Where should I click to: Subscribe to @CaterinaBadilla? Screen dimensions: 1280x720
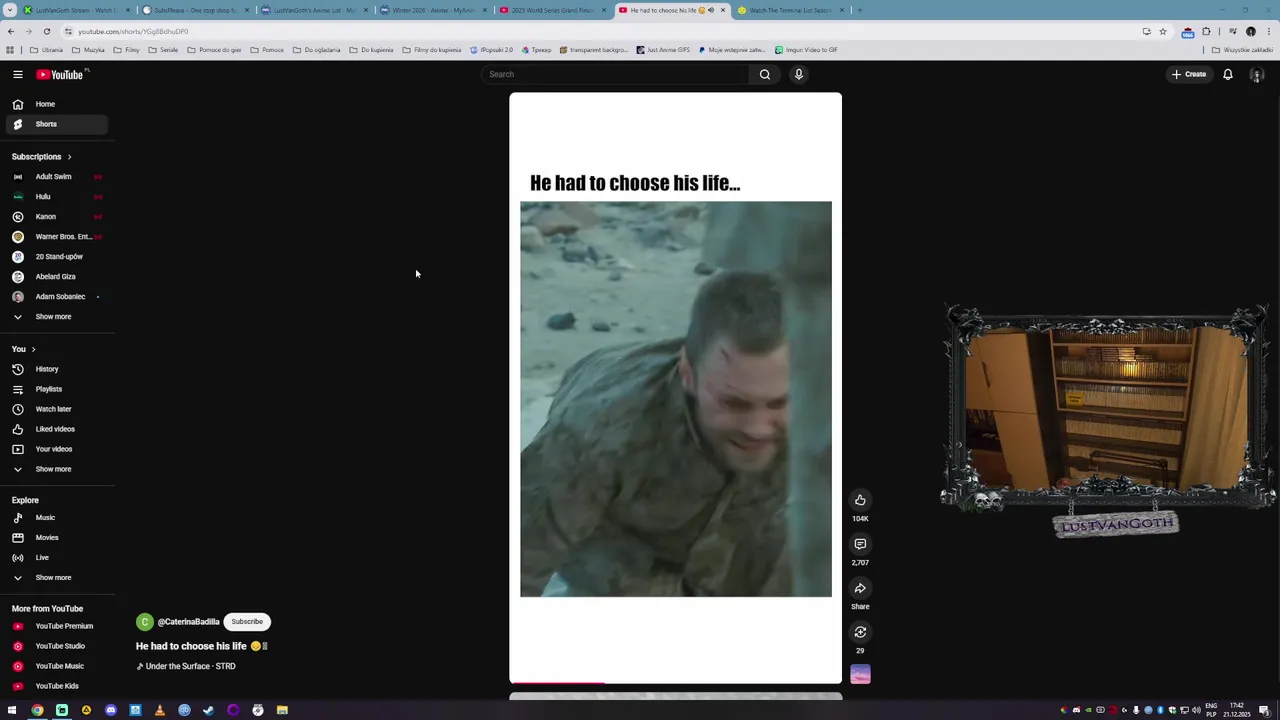click(247, 621)
